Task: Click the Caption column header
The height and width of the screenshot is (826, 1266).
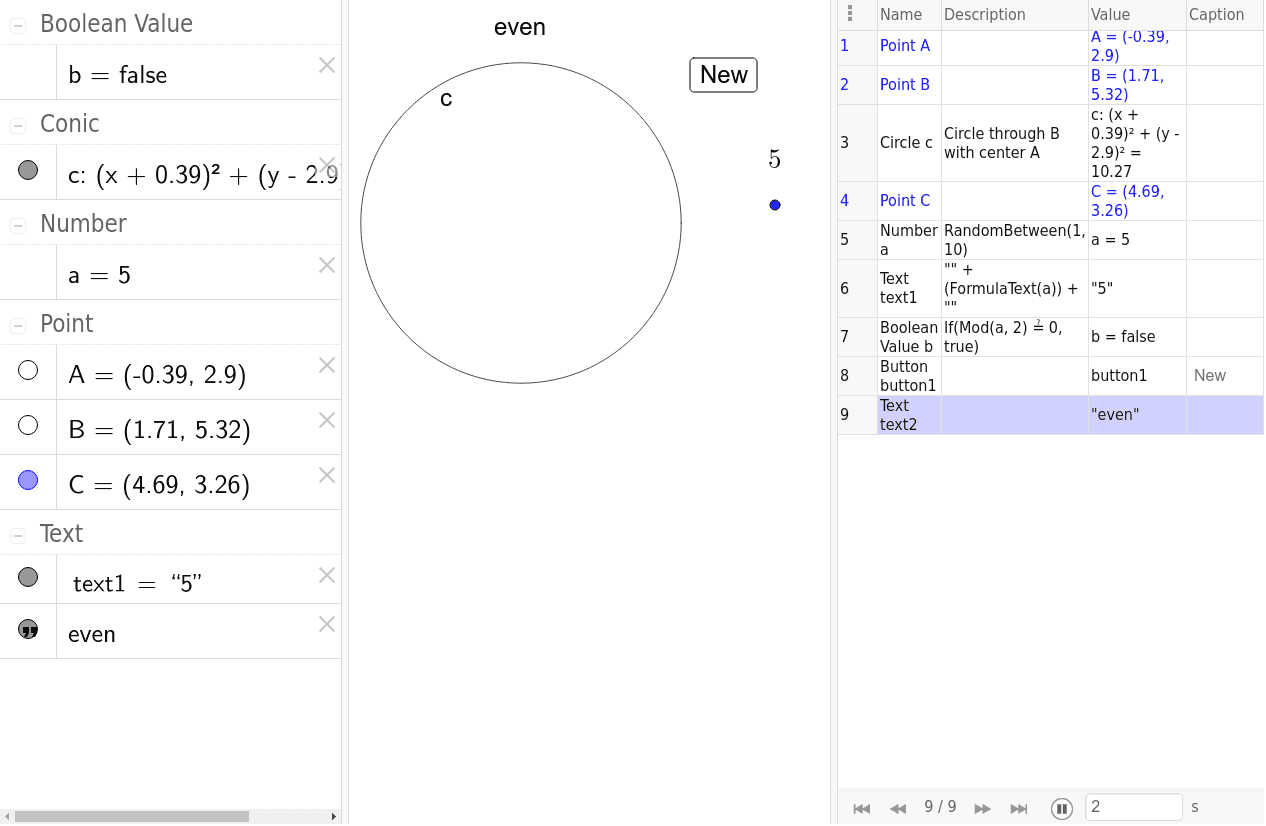Action: [1216, 14]
